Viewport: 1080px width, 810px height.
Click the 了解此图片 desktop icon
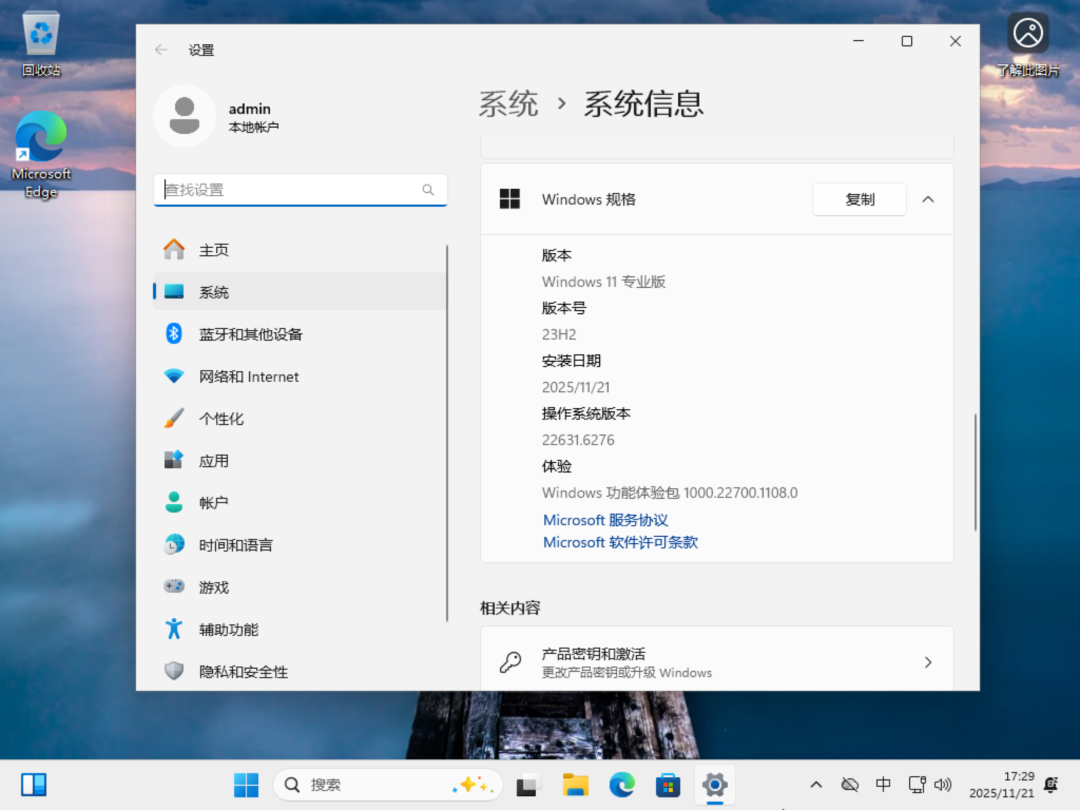pyautogui.click(x=1028, y=43)
